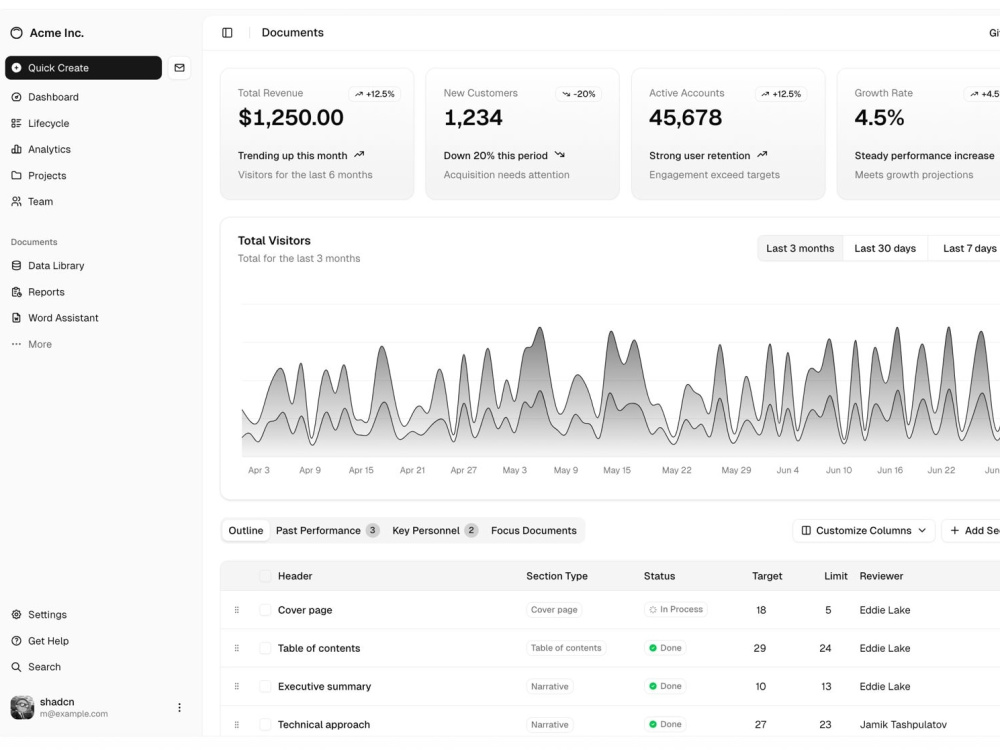This screenshot has height=750, width=1000.
Task: Click trend arrow beside Strong user retention
Action: click(762, 154)
